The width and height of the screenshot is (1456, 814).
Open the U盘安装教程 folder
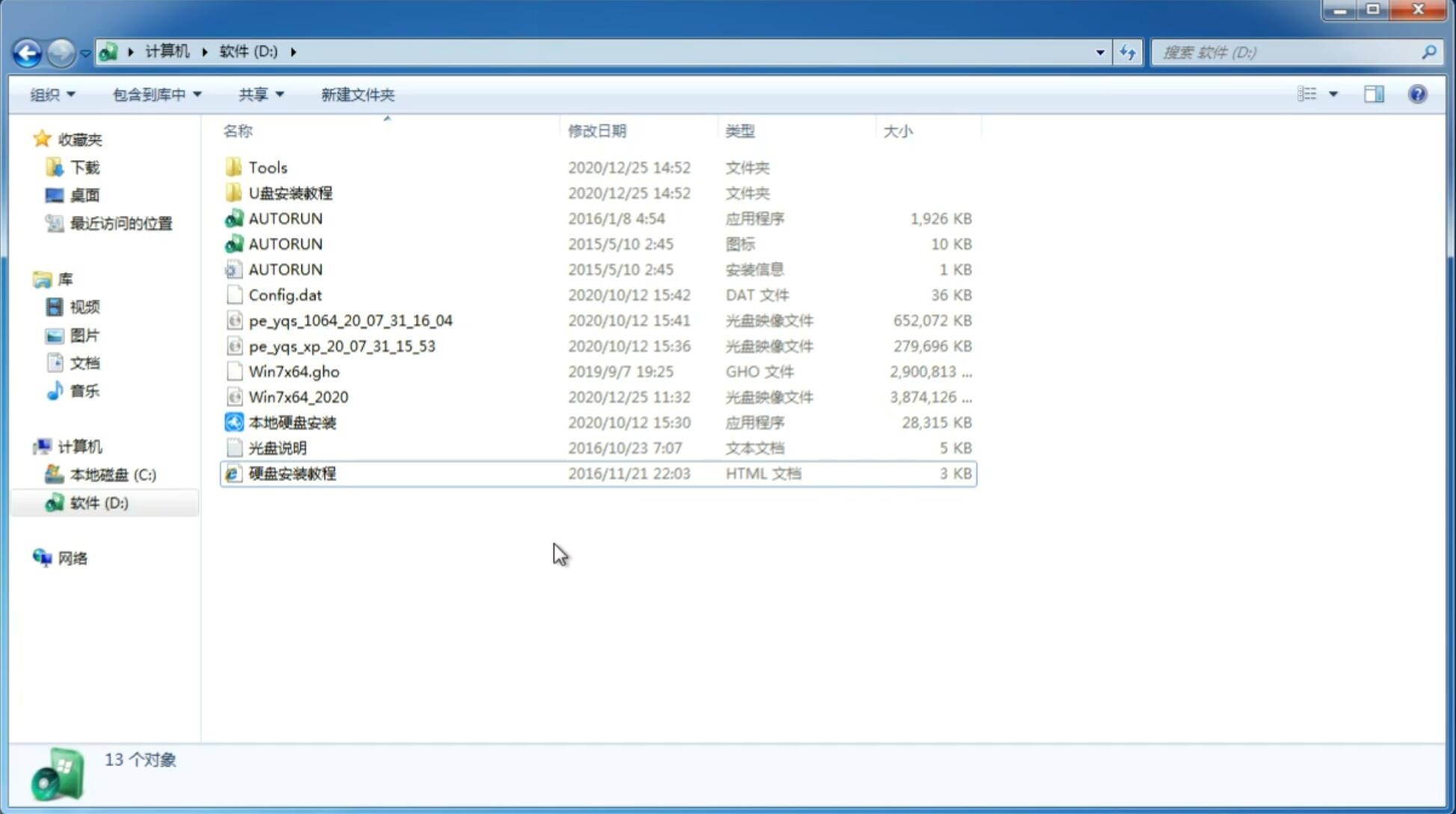pos(291,192)
